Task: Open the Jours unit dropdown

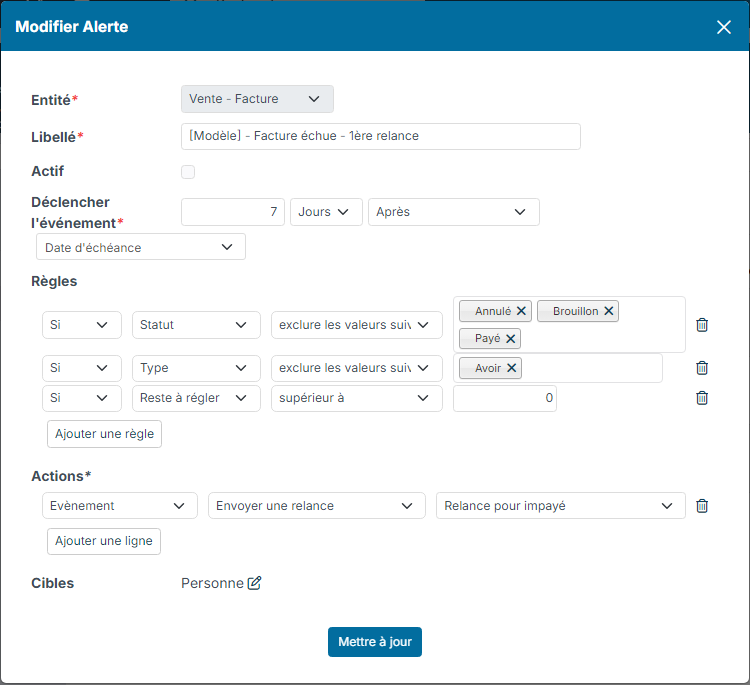Action: [x=326, y=212]
